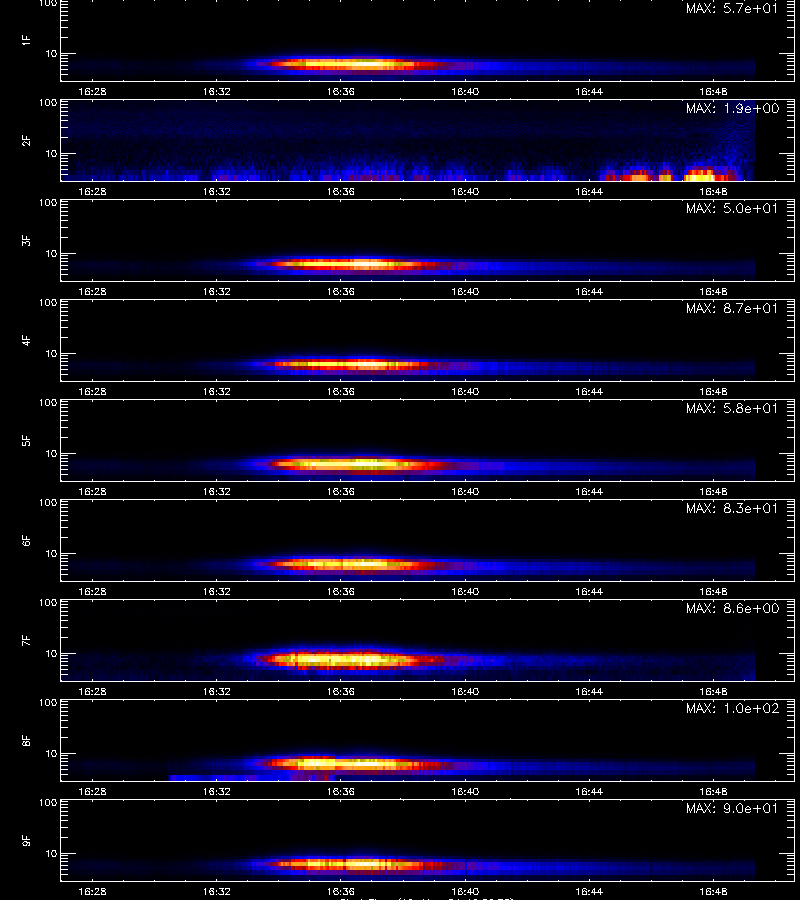Click the 16:36 tick label under panel 3F
The image size is (800, 900).
click(x=341, y=291)
